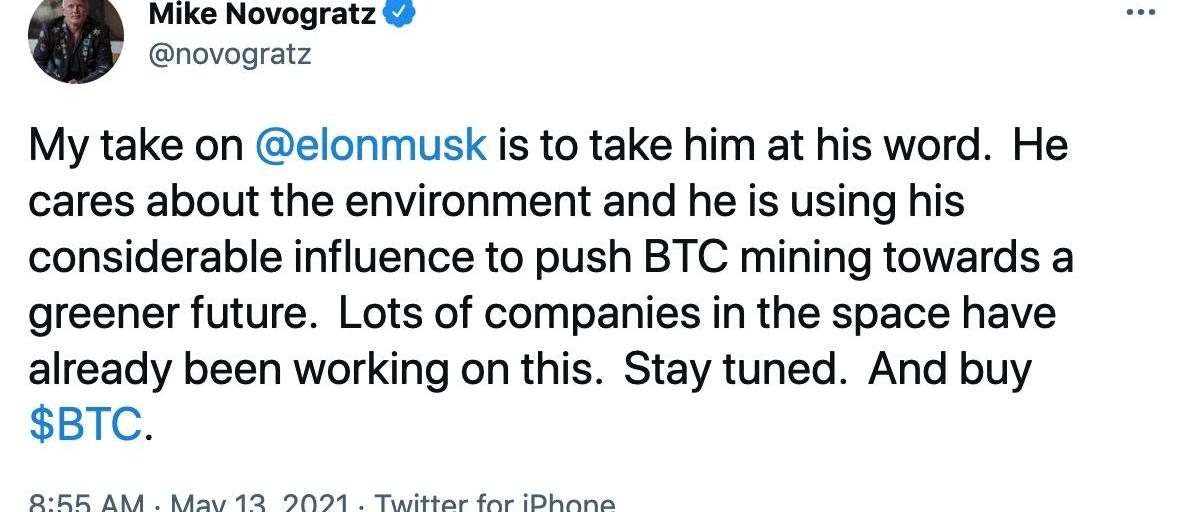This screenshot has width=1188, height=512.
Task: Open the three-dot more options menu
Action: [1141, 13]
